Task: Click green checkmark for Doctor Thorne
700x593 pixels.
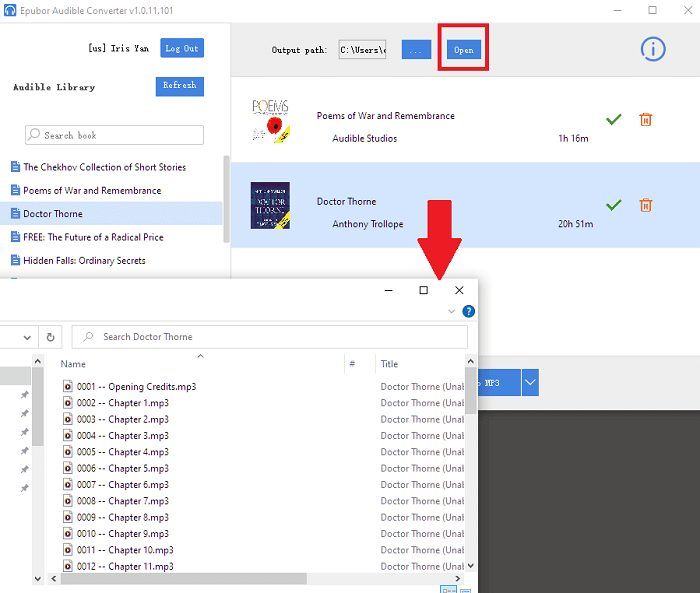Action: [614, 205]
